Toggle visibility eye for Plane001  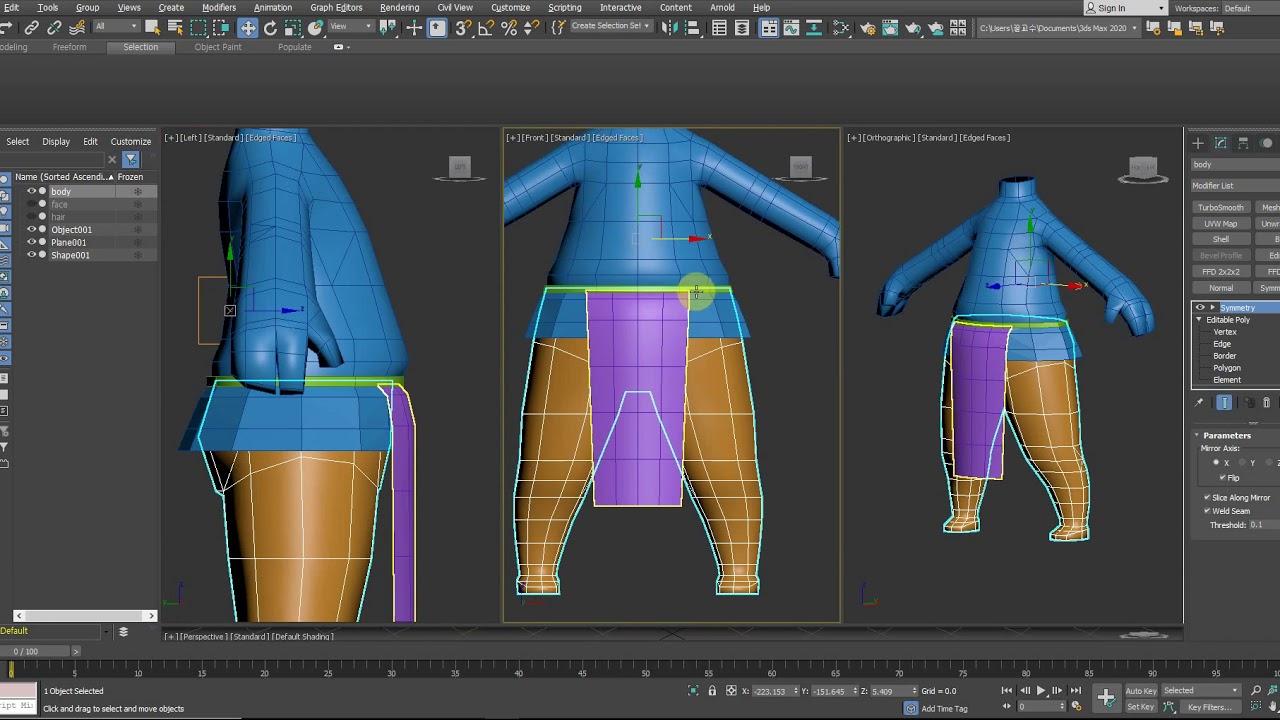[31, 242]
